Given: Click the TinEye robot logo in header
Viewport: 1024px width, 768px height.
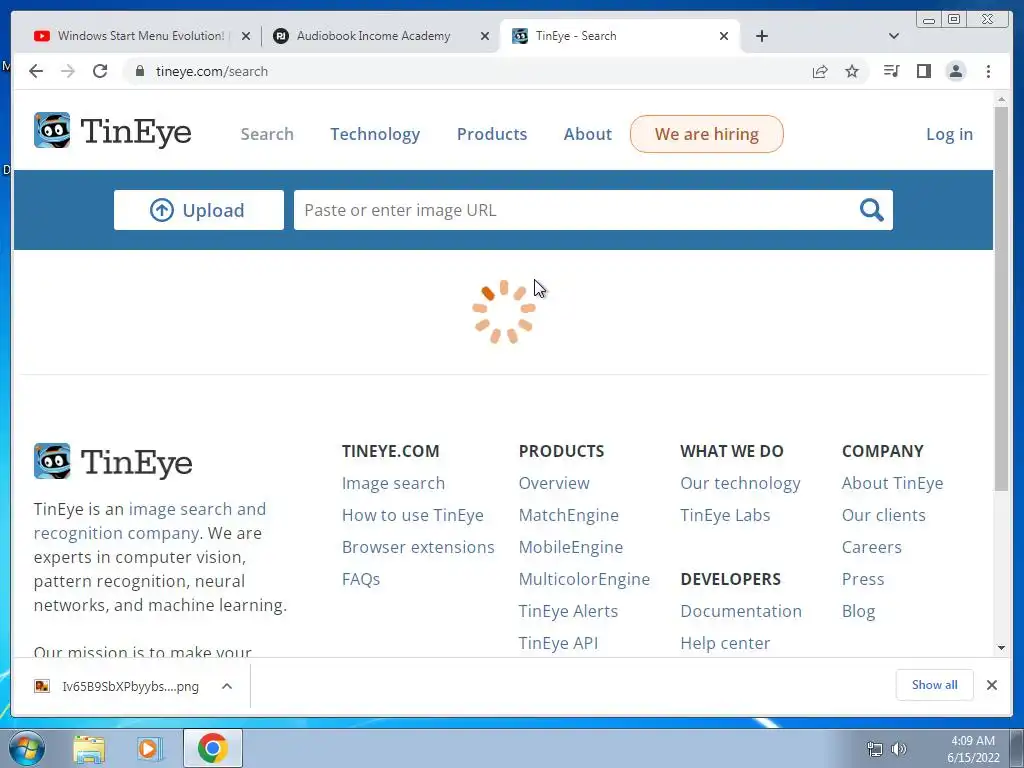Looking at the screenshot, I should [x=52, y=130].
